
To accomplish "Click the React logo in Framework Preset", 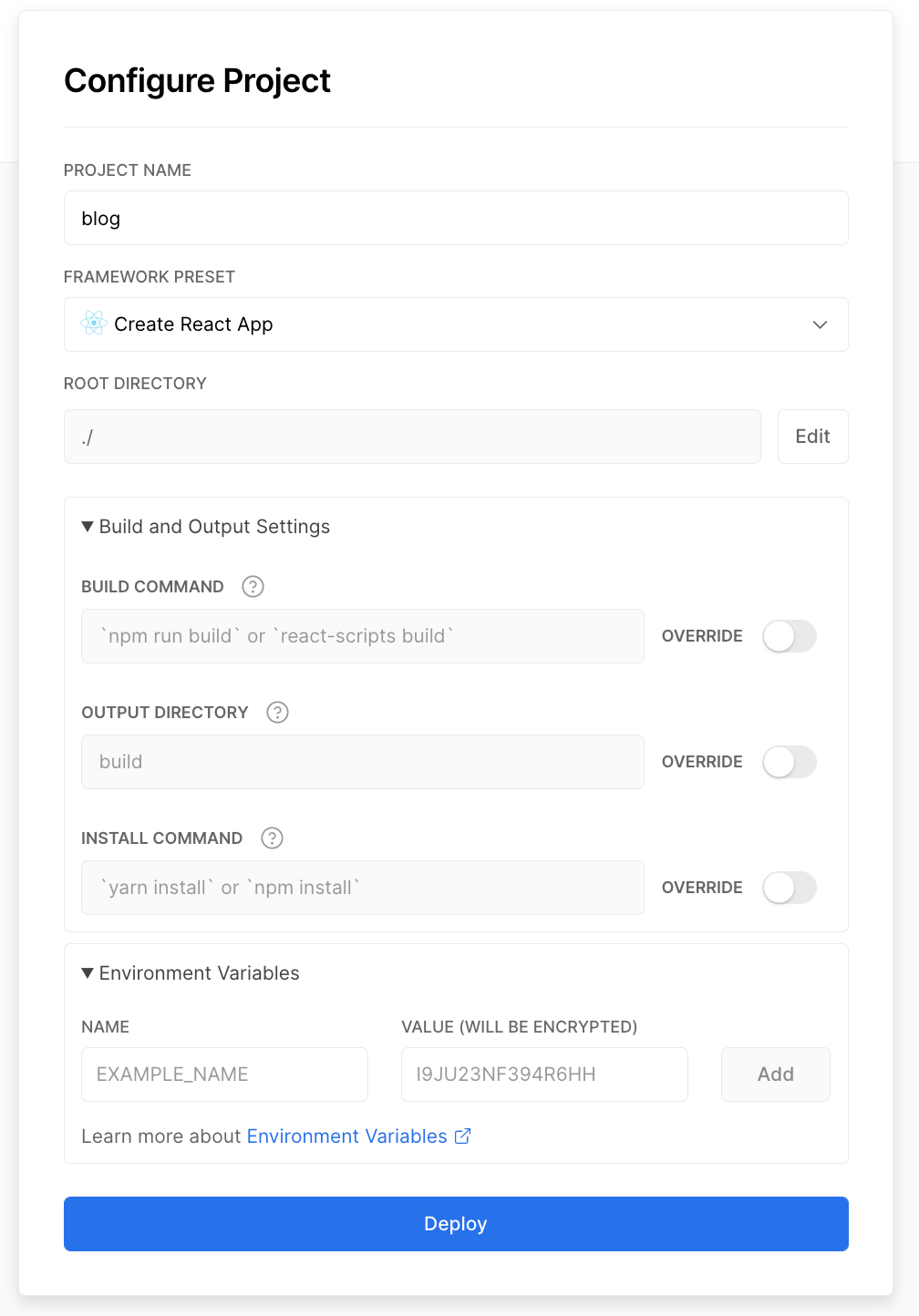I will point(94,324).
